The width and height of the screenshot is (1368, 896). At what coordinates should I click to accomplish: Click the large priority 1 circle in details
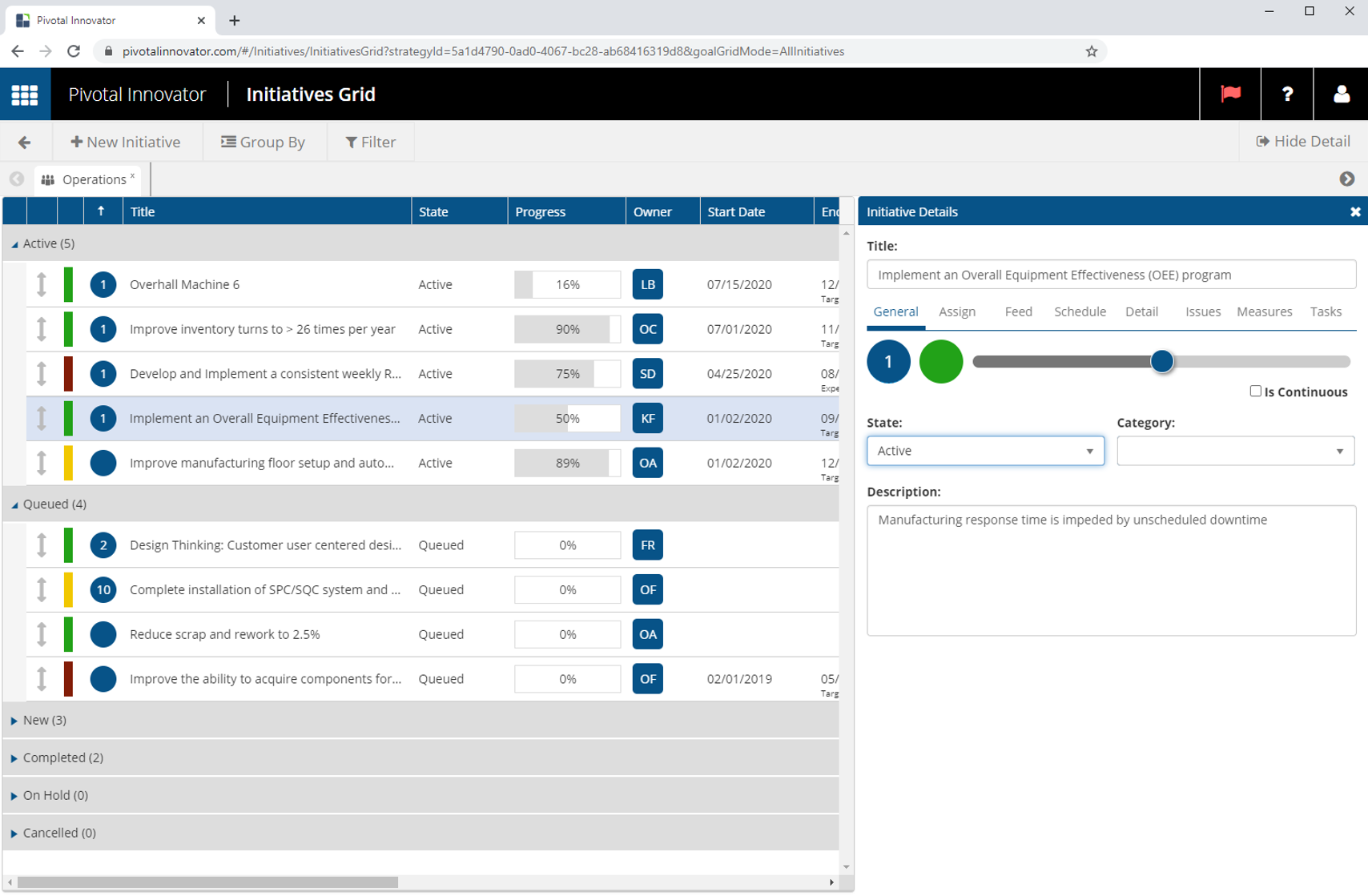(x=888, y=362)
